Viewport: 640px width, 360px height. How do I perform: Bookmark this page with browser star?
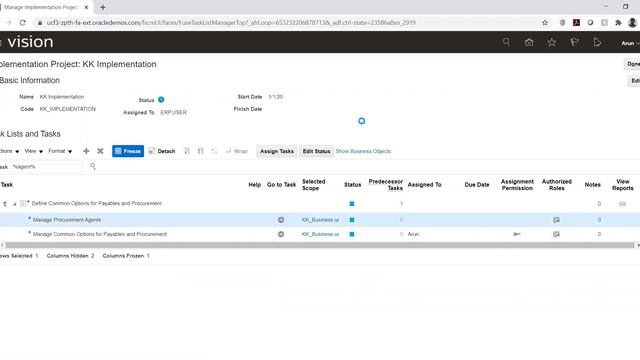[x=545, y=23]
